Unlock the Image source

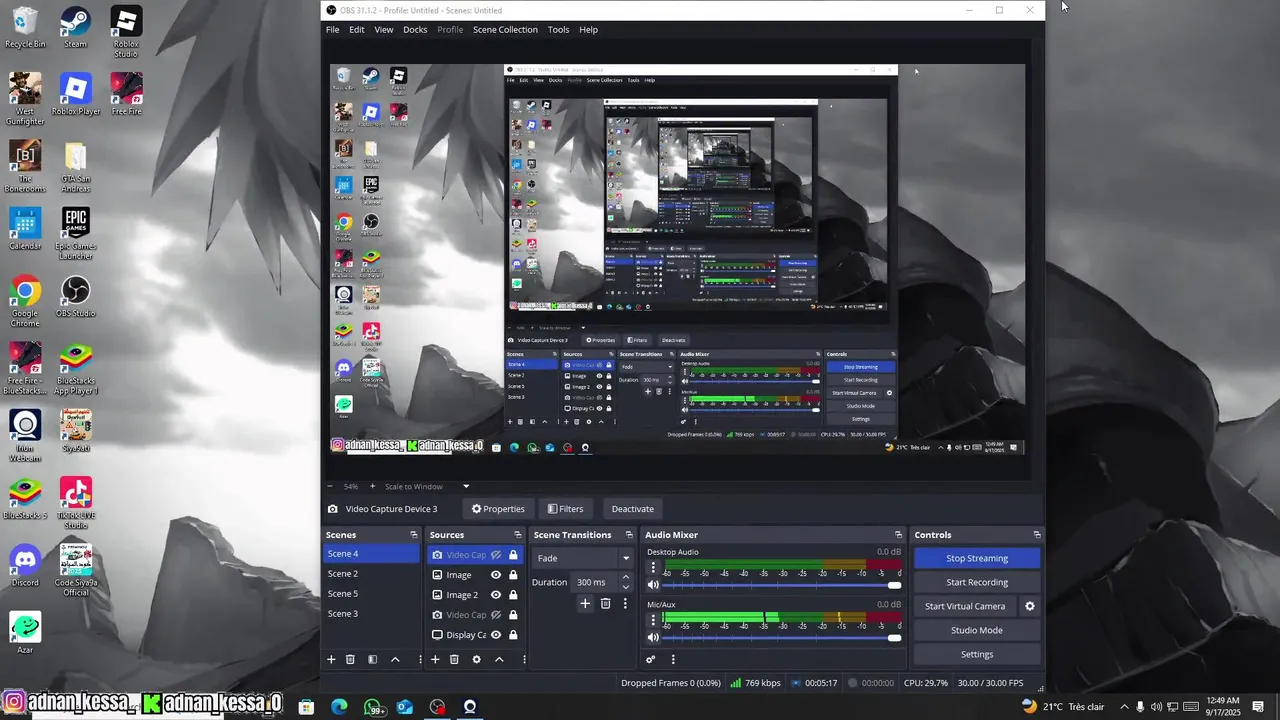[513, 575]
